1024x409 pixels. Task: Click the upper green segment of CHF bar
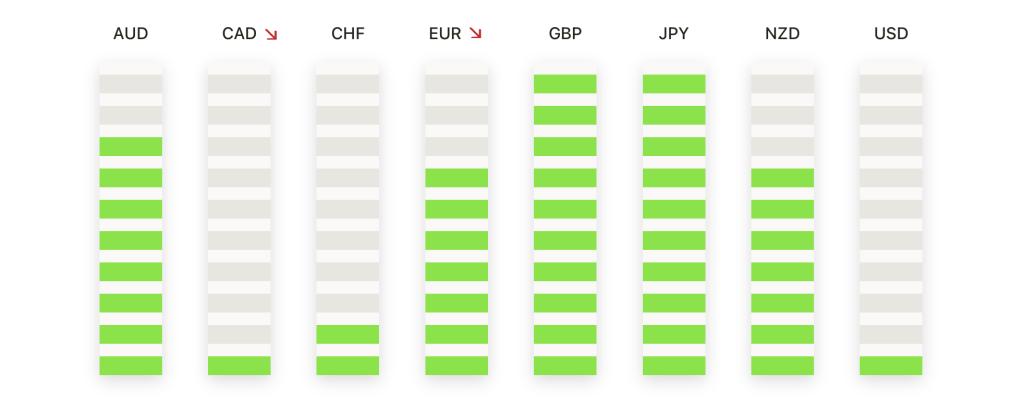348,334
